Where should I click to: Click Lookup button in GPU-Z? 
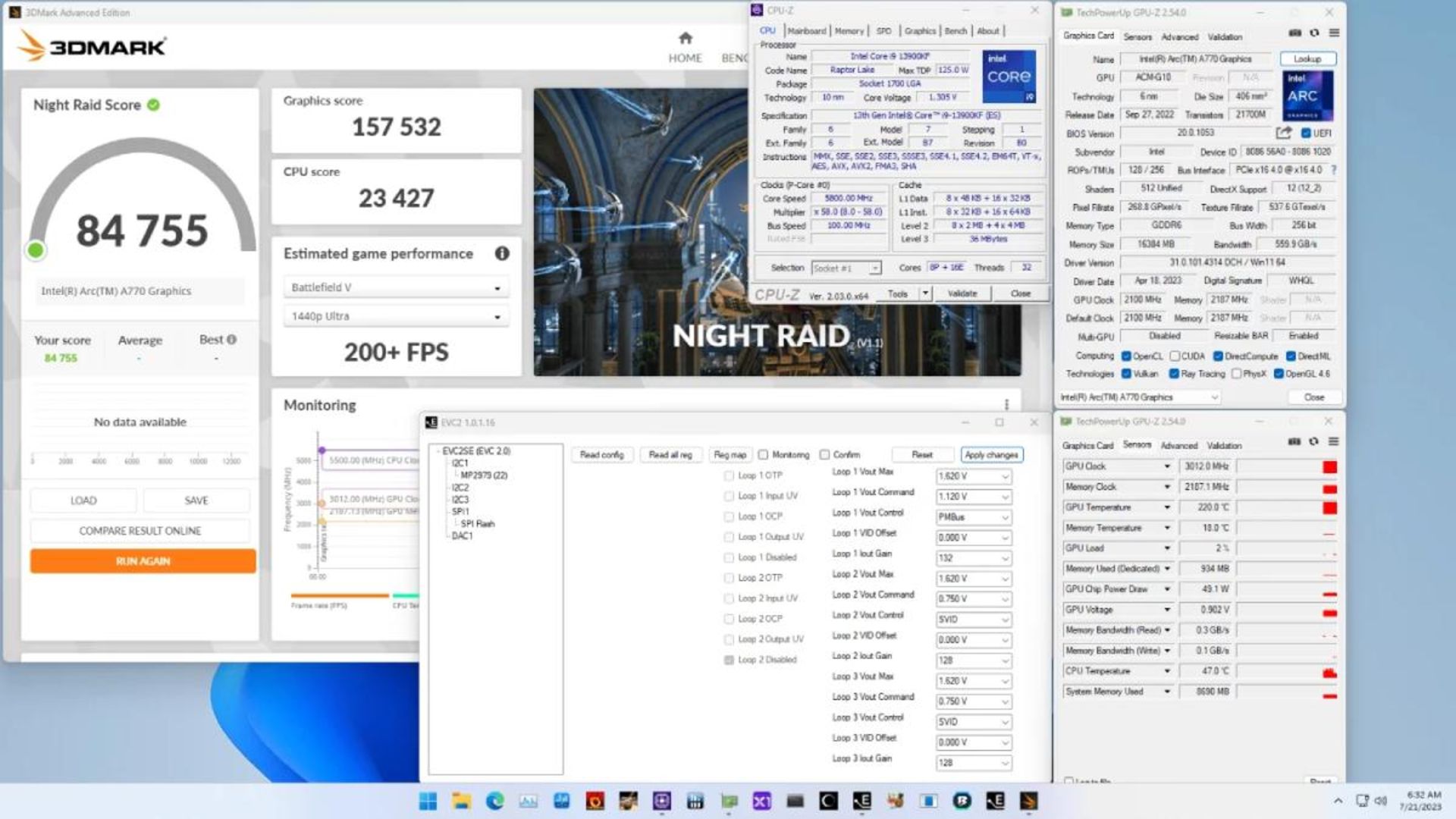coord(1307,58)
